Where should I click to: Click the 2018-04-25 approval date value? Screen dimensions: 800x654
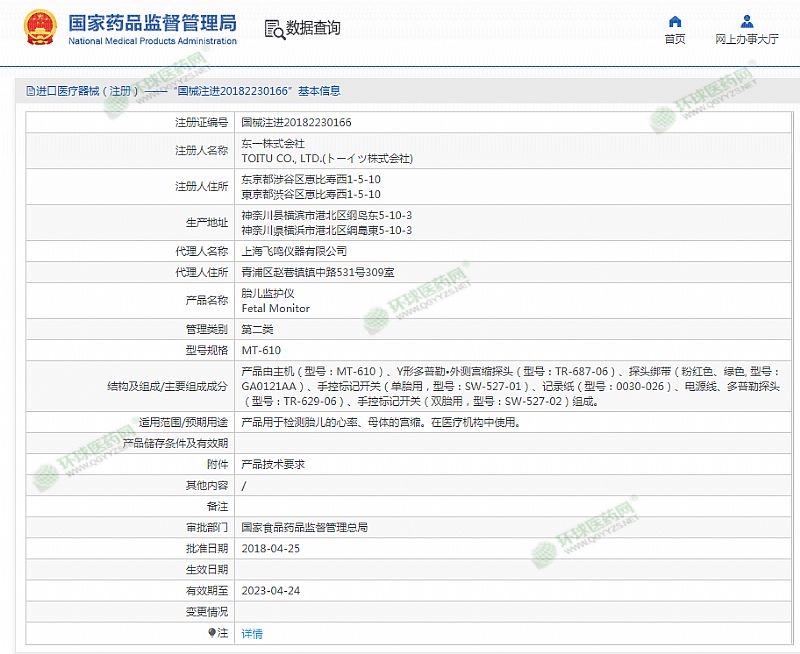click(270, 548)
